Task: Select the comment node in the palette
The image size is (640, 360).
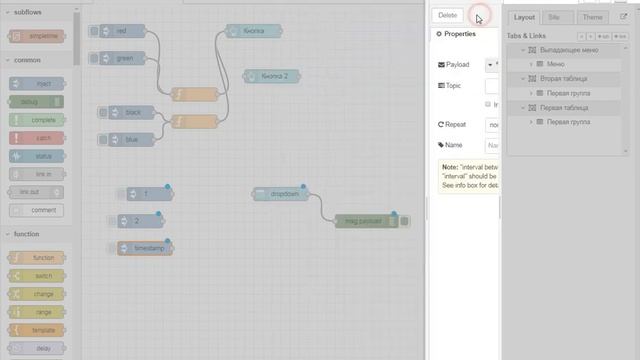Action: 37,210
